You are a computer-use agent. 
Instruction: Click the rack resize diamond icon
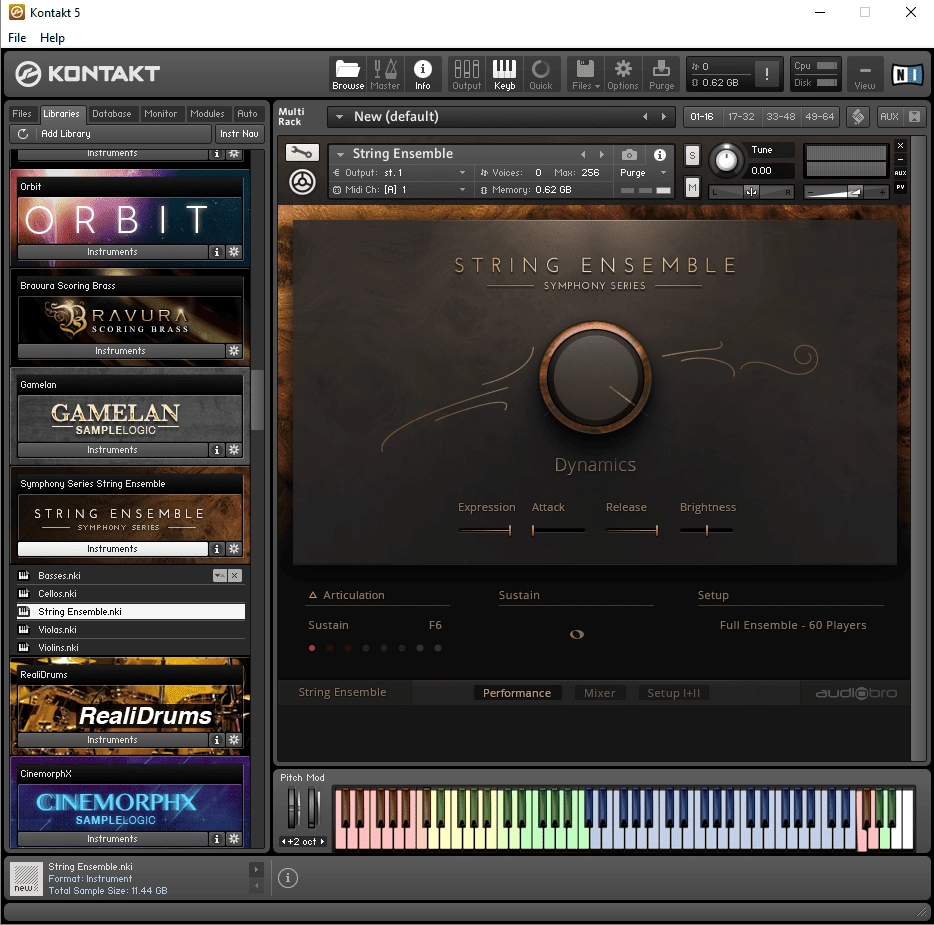pos(858,117)
